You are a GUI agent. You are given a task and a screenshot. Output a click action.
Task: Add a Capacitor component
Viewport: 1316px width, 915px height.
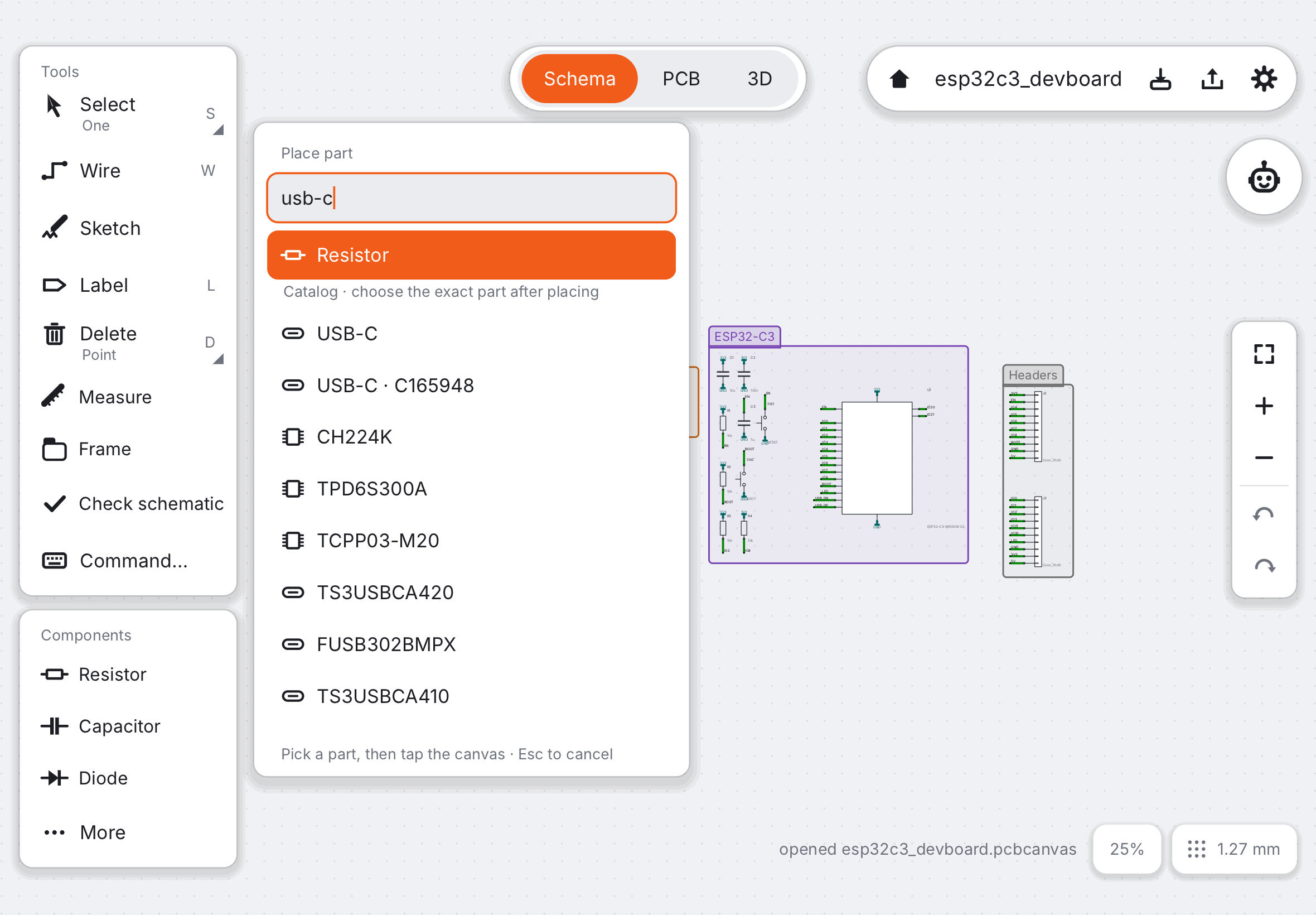(128, 726)
